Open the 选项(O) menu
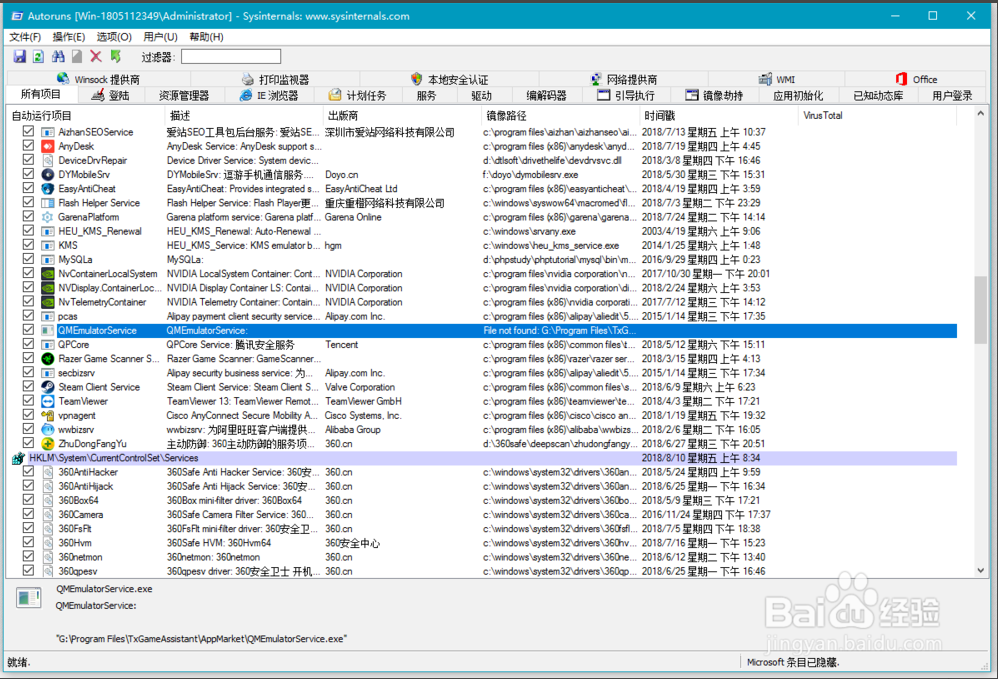 [115, 37]
